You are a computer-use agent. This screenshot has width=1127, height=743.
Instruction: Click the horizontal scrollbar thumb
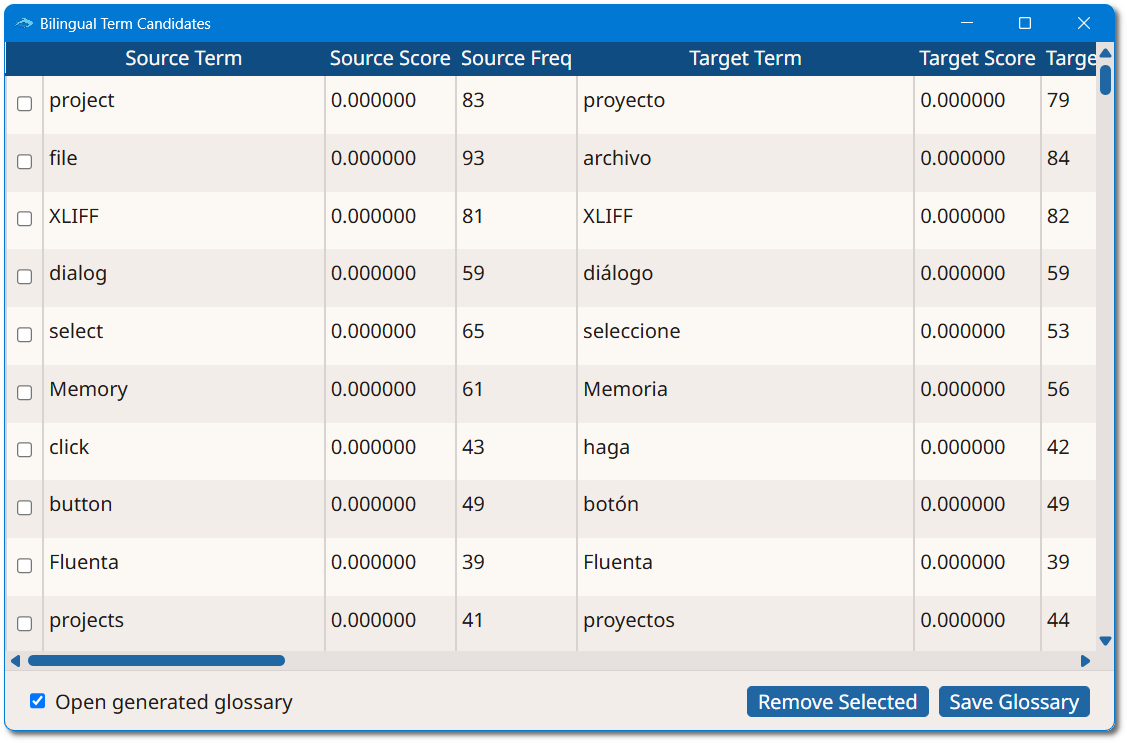tap(156, 660)
